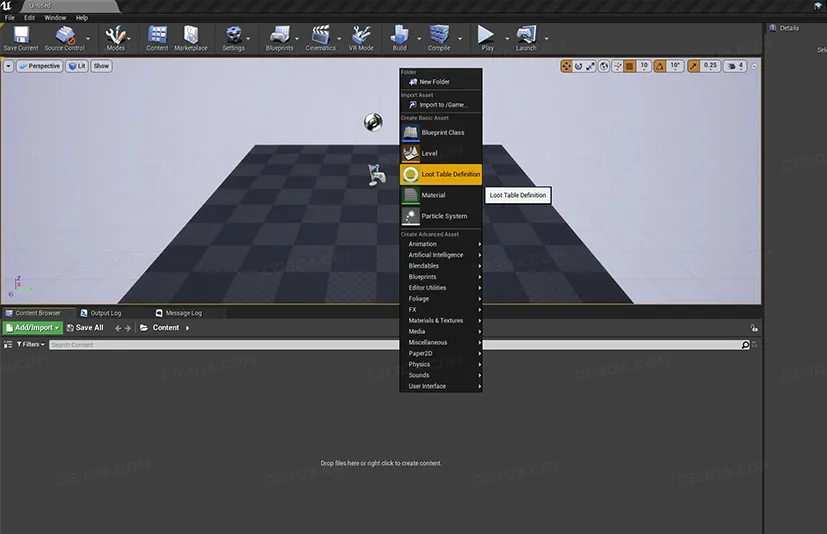The height and width of the screenshot is (534, 827).
Task: Toggle surface snapping icon in viewport
Action: (617, 66)
